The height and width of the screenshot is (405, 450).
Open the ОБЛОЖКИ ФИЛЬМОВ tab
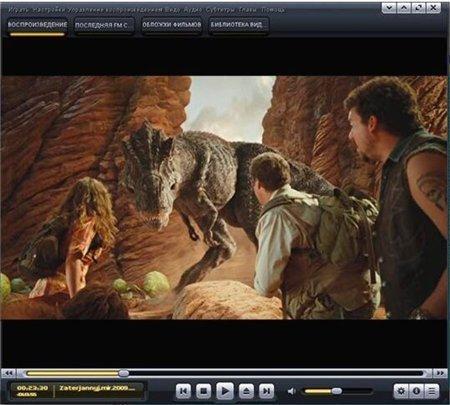pos(172,25)
